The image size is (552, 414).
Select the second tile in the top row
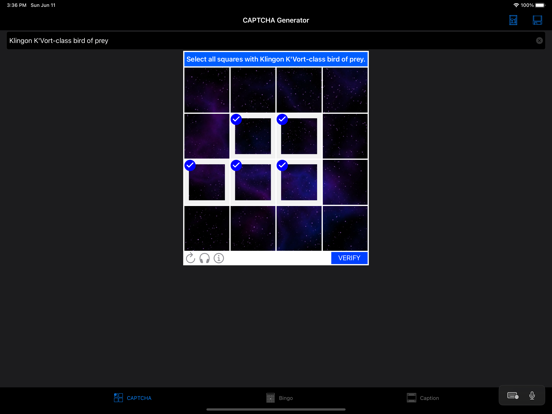[253, 90]
